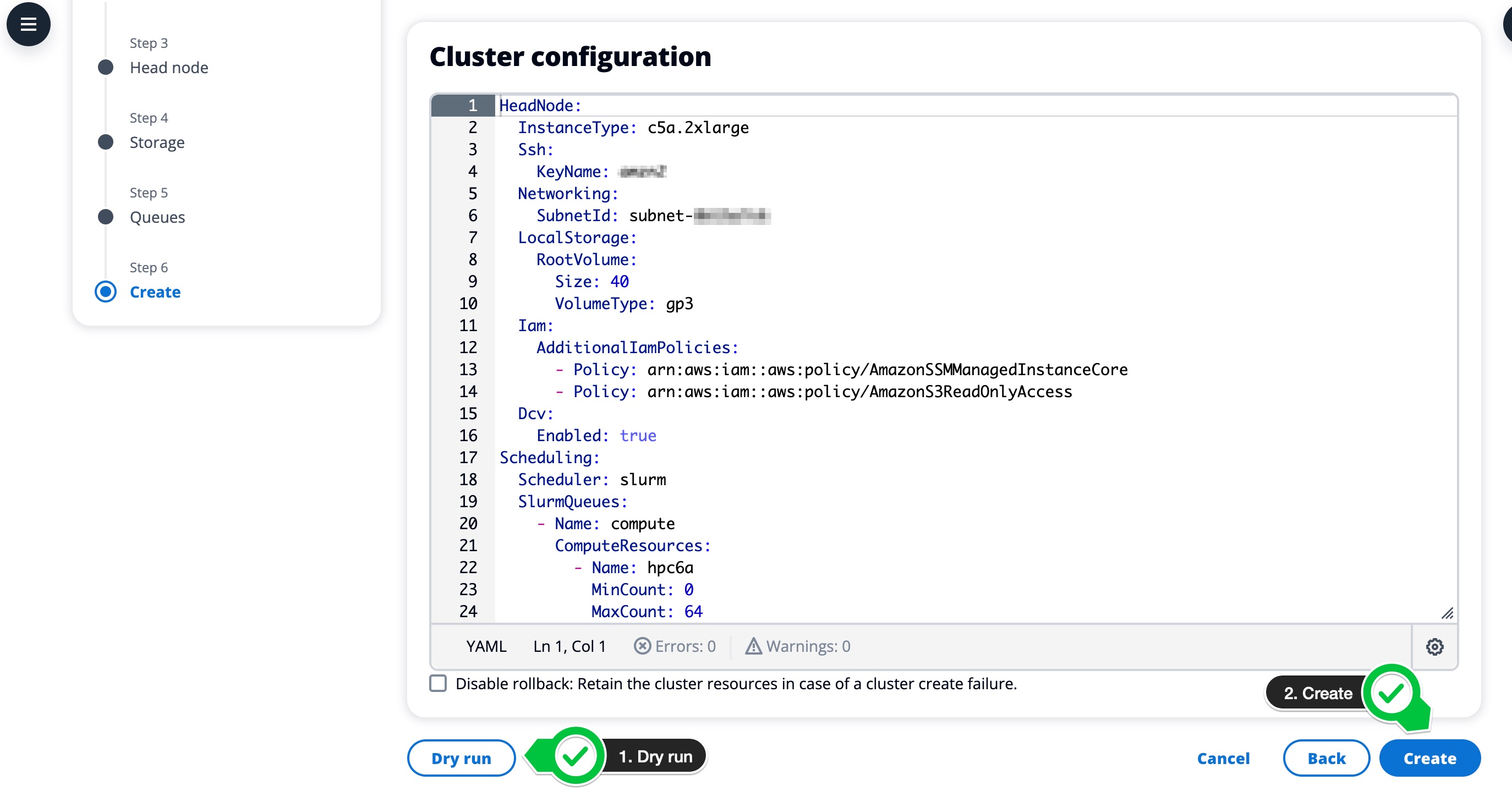
Task: Expand the Storage step in sidebar
Action: (156, 142)
